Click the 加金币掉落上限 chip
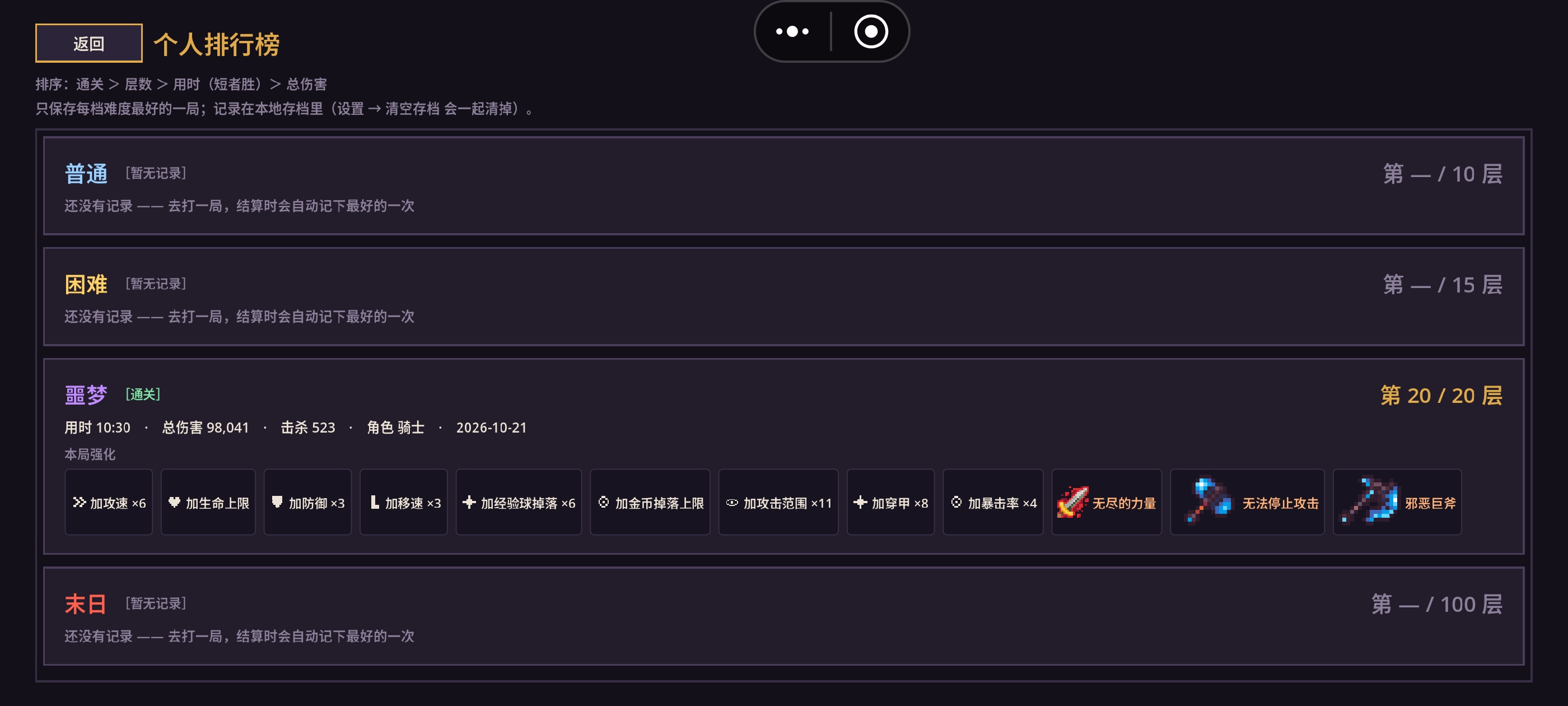This screenshot has height=706, width=1568. click(x=650, y=503)
